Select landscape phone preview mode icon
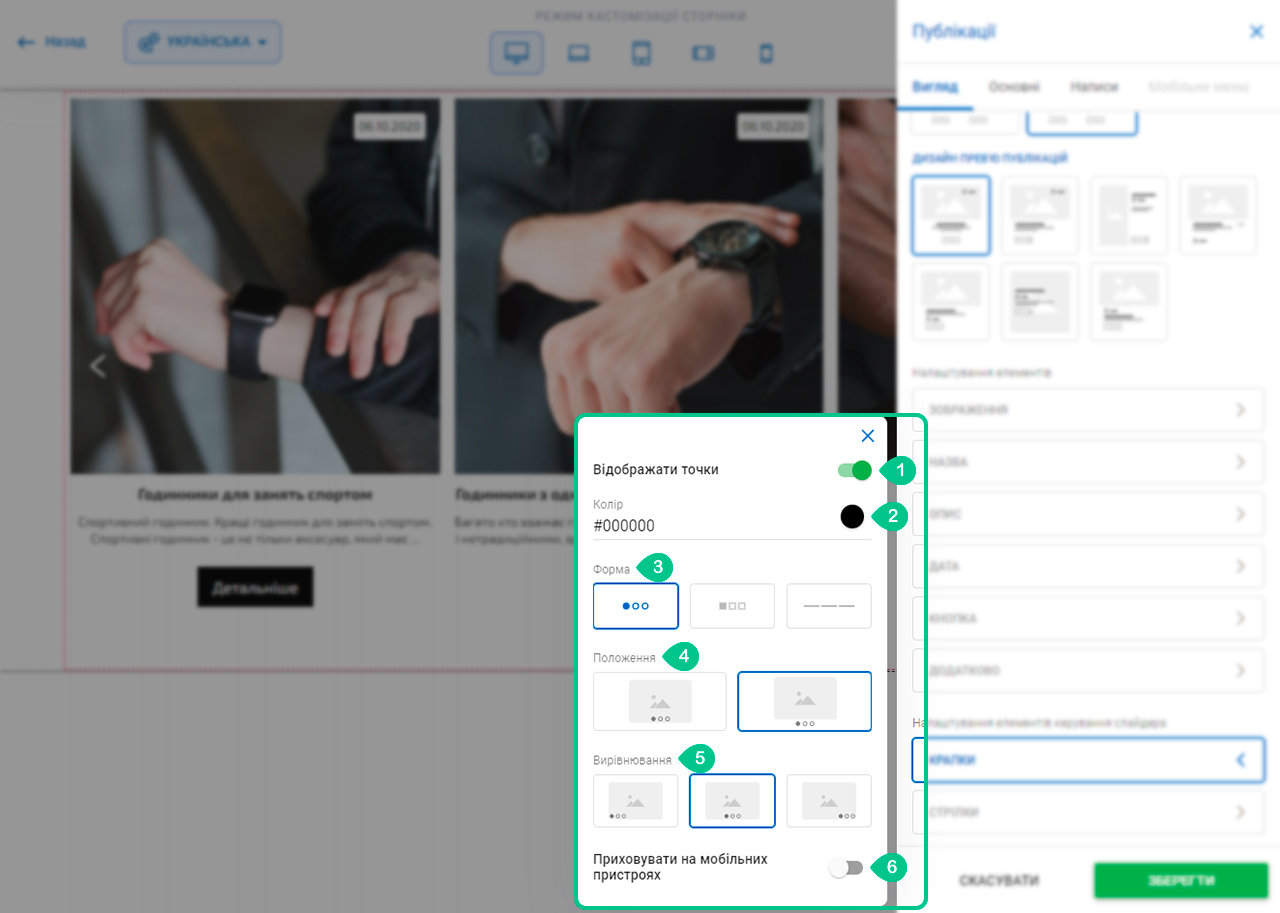The image size is (1280, 913). click(704, 53)
